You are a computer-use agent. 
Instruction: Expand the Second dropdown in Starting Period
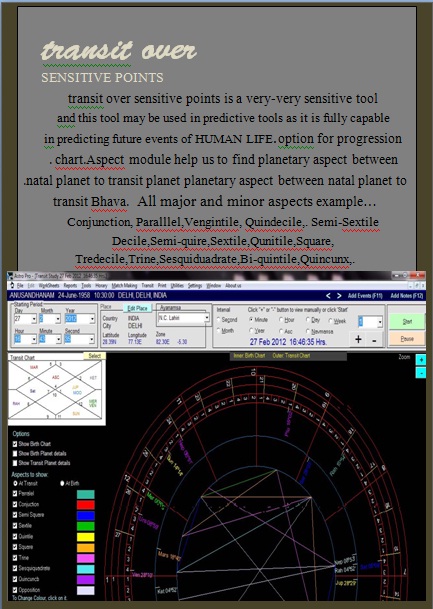point(92,339)
